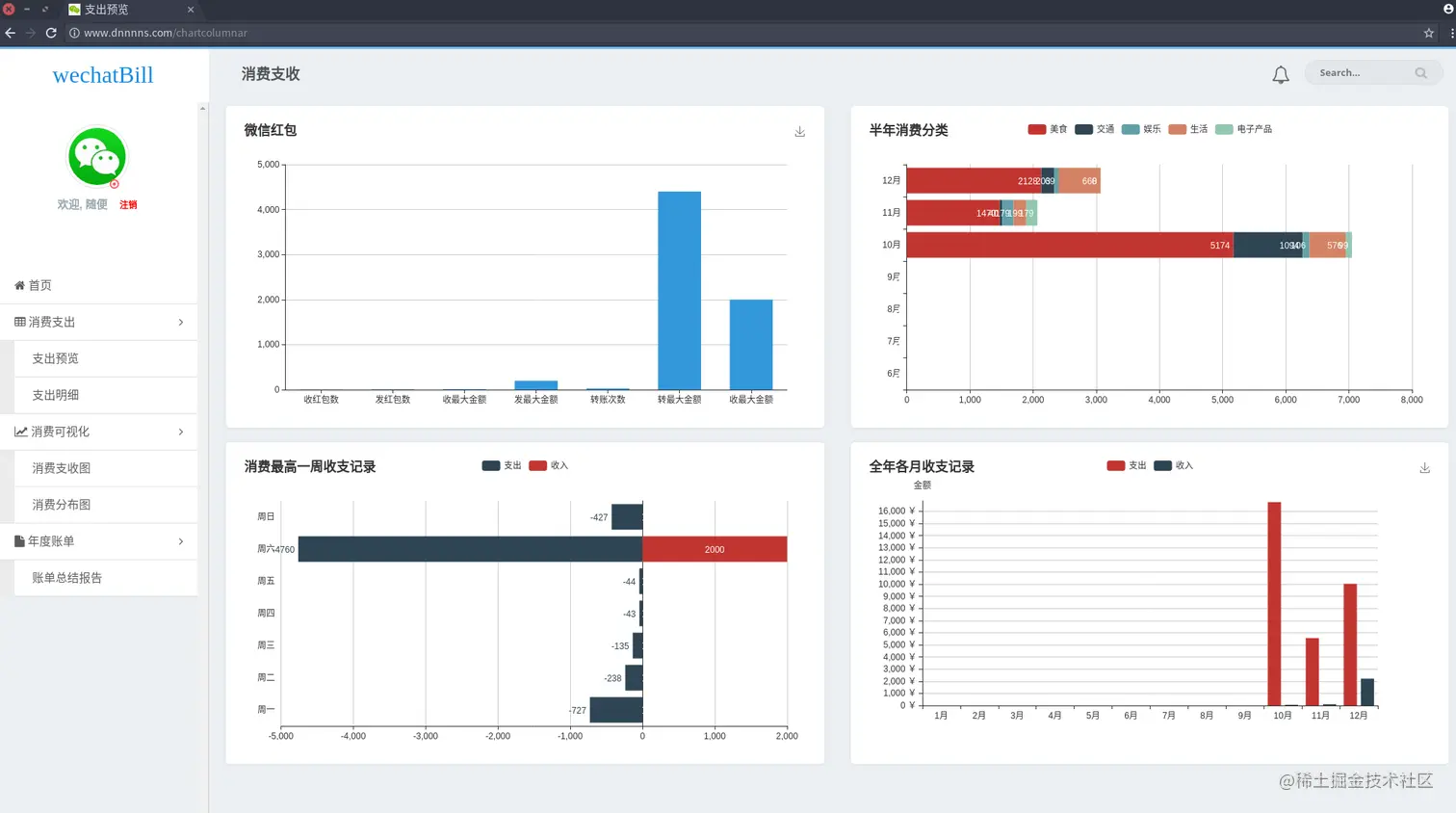Image resolution: width=1456 pixels, height=813 pixels.
Task: Click the sidebar scrollbar up arrow
Action: point(202,108)
